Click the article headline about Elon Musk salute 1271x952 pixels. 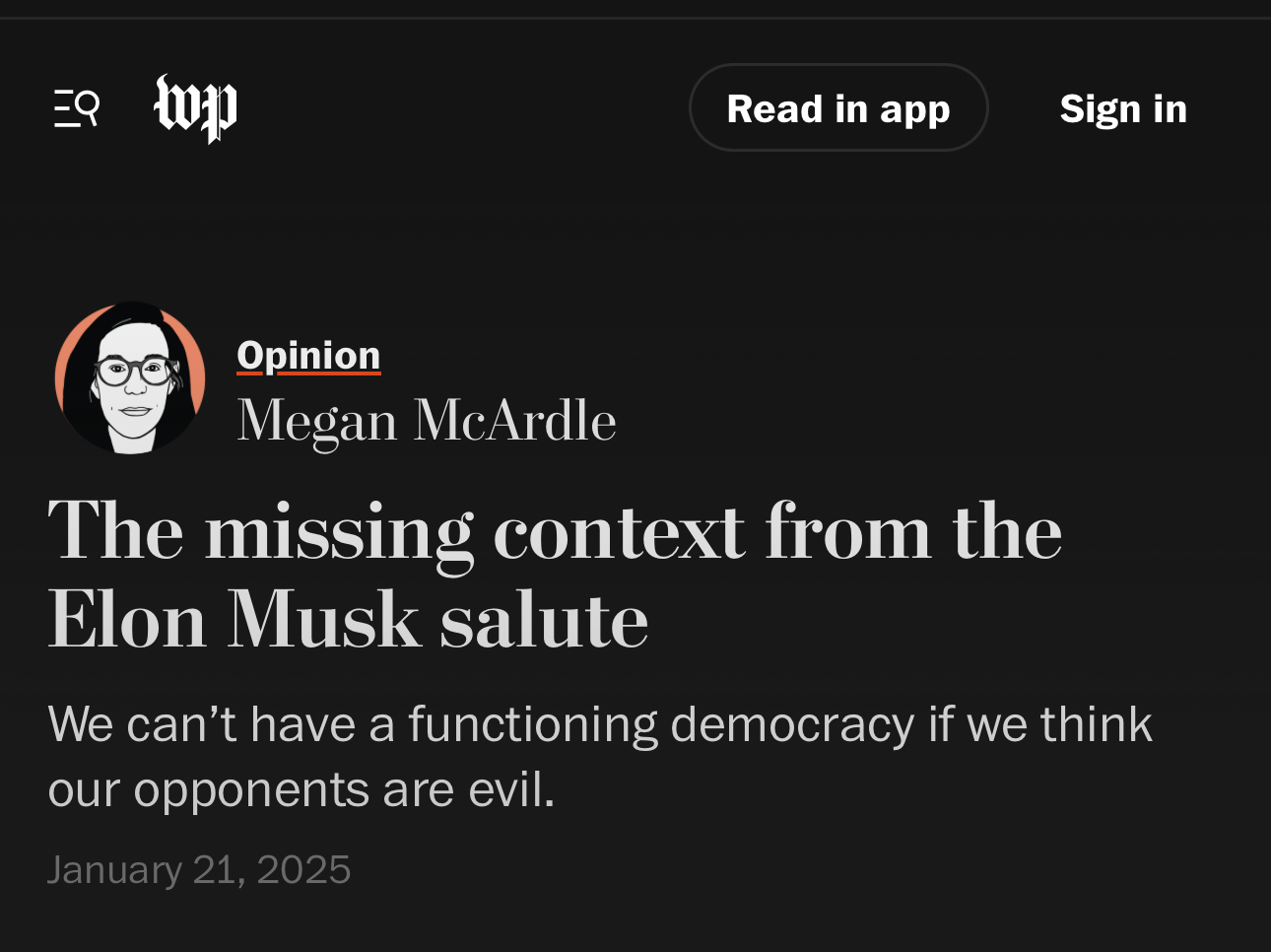pos(555,576)
